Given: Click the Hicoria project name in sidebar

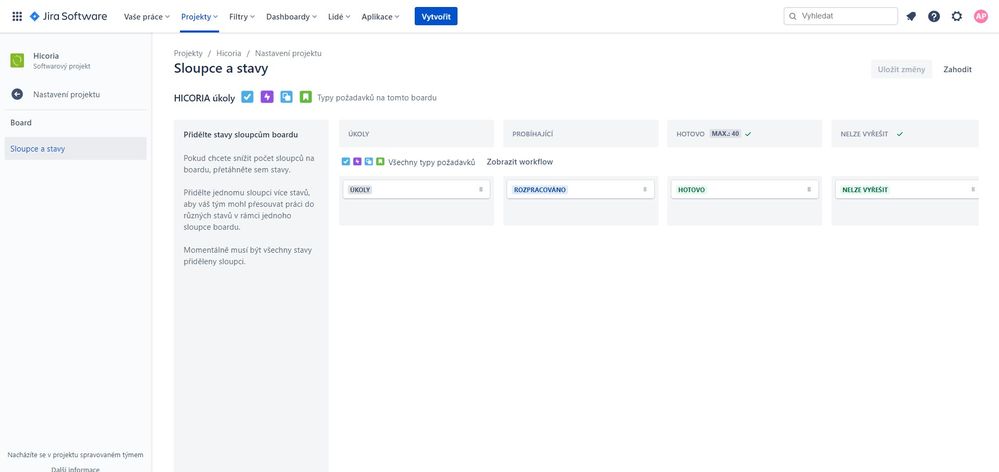Looking at the screenshot, I should tap(46, 56).
